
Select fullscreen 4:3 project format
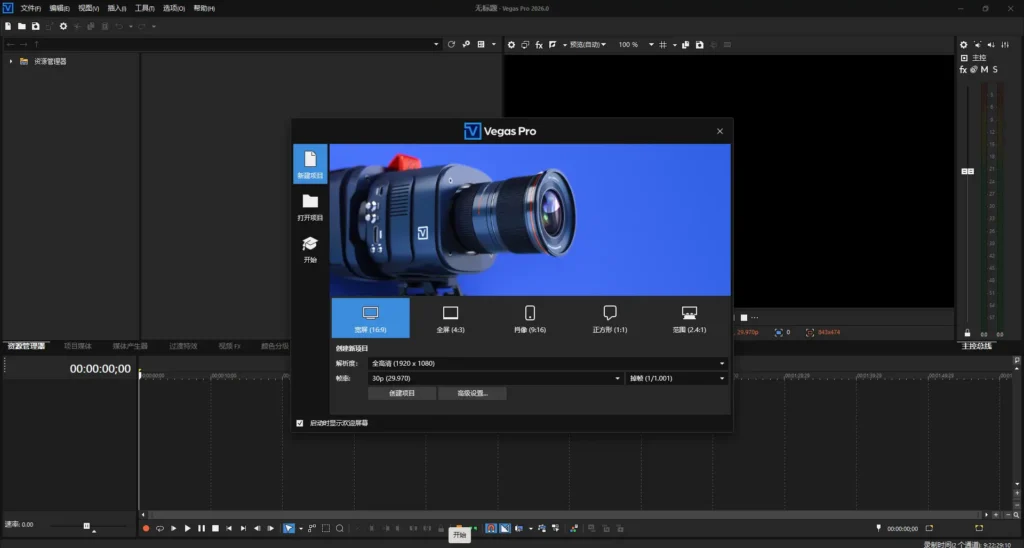[451, 318]
